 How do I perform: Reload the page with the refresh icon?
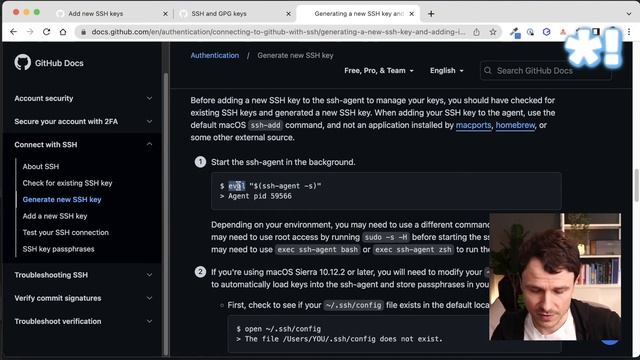coord(46,32)
